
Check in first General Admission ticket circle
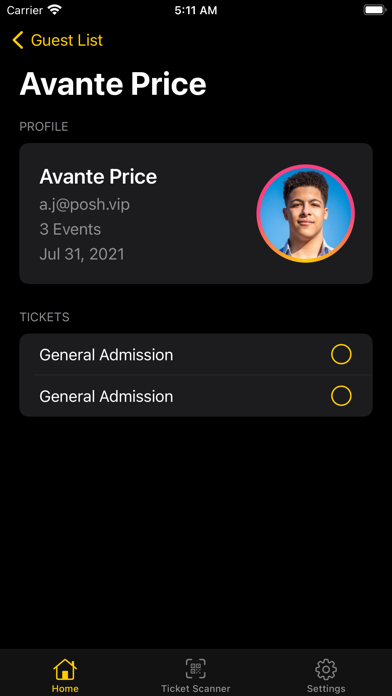coord(341,354)
